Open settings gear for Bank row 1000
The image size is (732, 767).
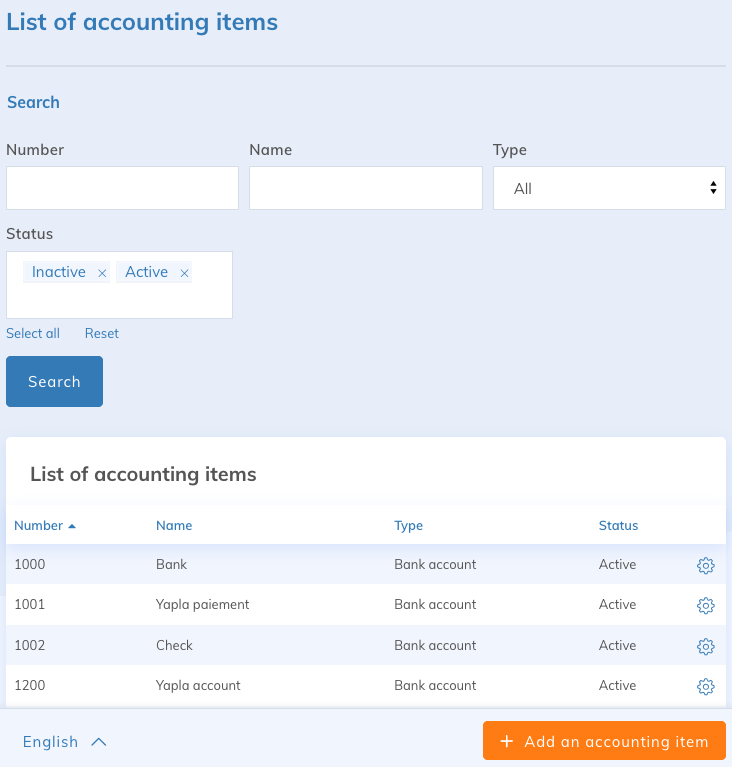tap(705, 565)
